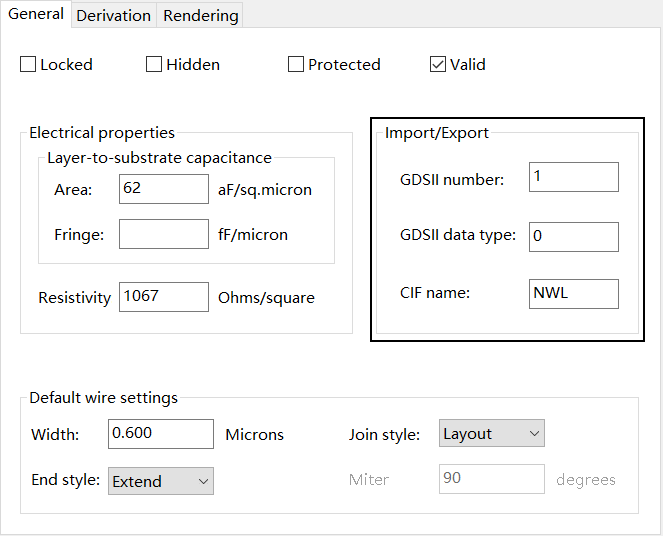Click the Import/Export group heading
Image resolution: width=663 pixels, height=536 pixels.
437,133
